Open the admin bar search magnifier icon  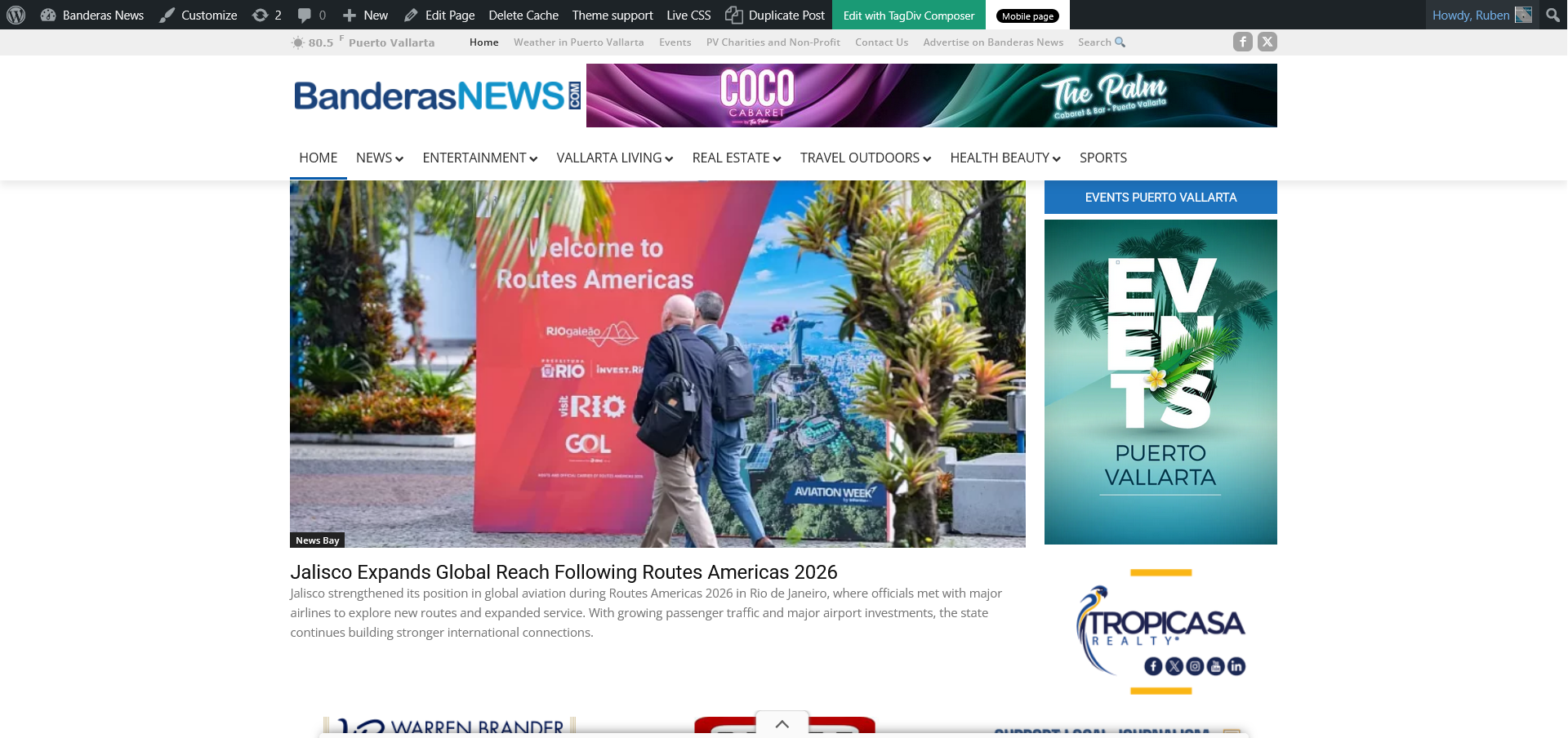pos(1552,15)
